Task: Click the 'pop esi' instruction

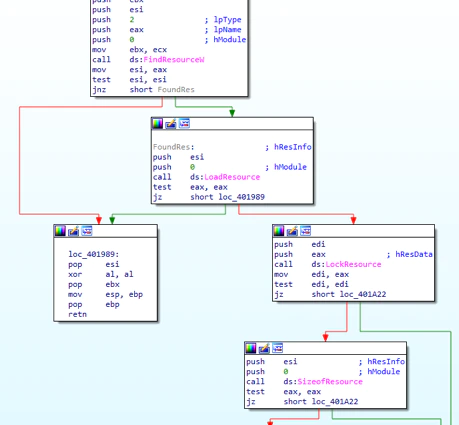Action: tap(94, 264)
